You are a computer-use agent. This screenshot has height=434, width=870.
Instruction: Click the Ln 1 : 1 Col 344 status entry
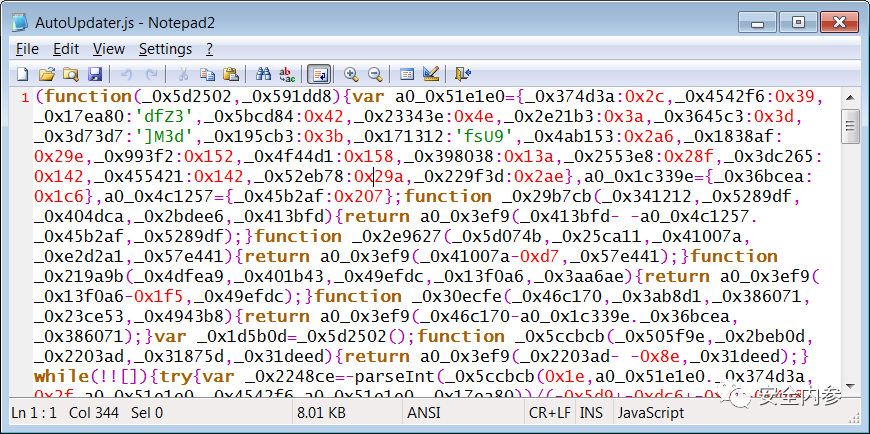coord(87,413)
